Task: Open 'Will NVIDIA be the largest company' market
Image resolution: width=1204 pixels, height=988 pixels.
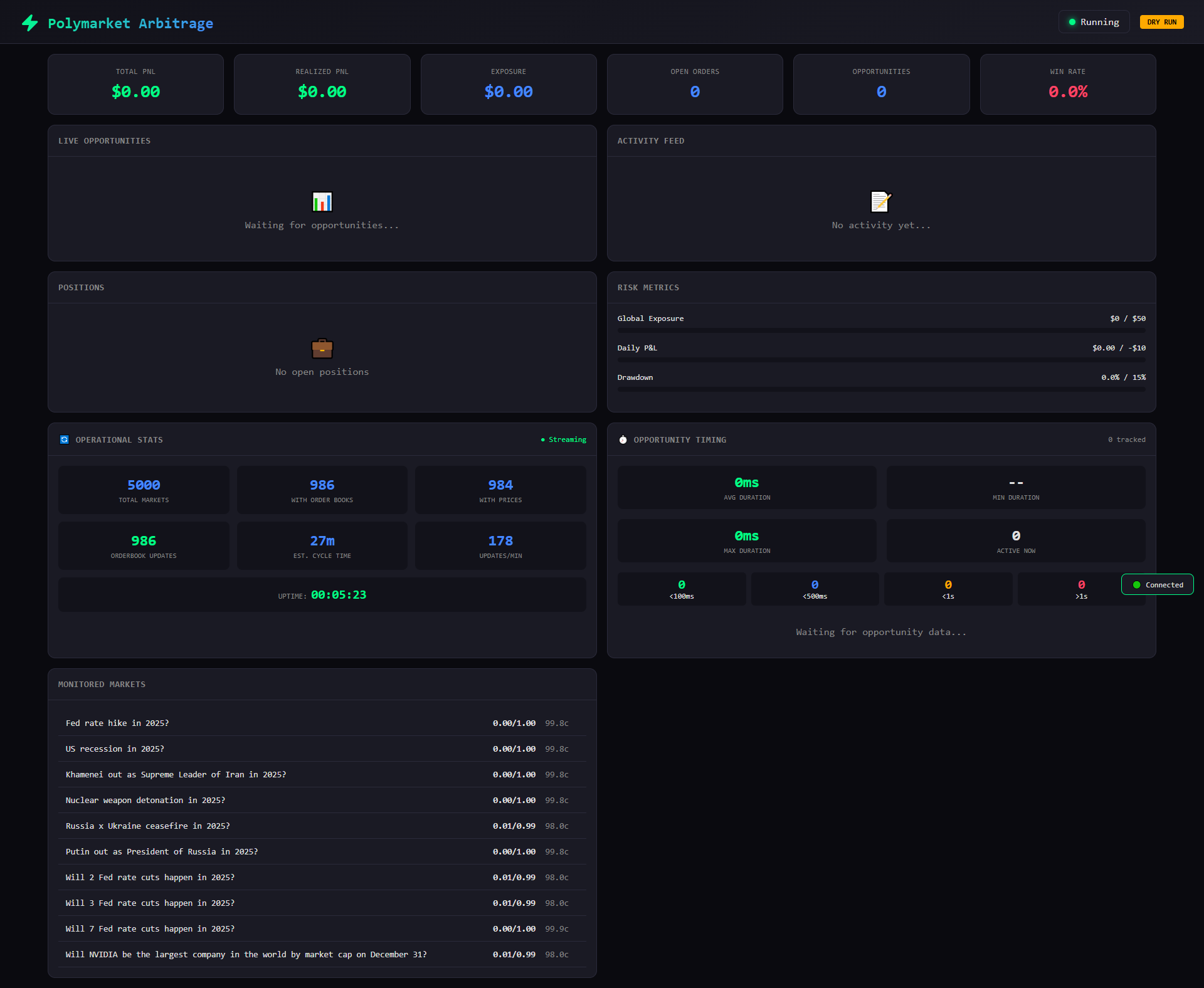Action: pyautogui.click(x=322, y=954)
